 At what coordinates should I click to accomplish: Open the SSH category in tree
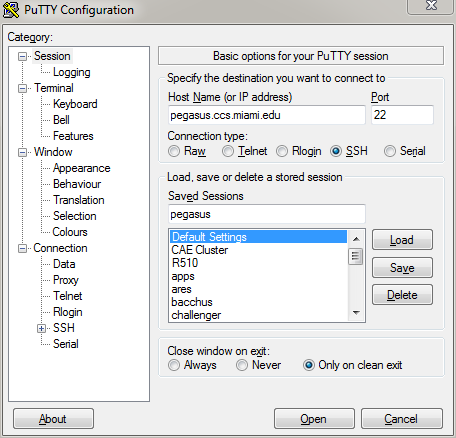pos(64,328)
